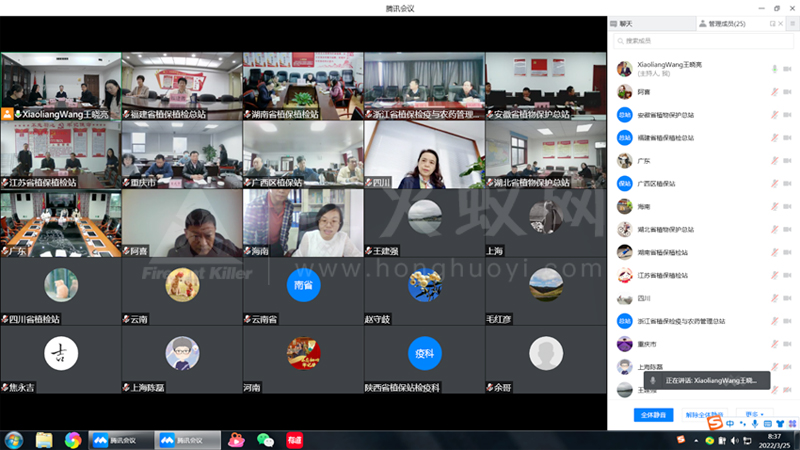This screenshot has width=800, height=450.
Task: Expand the 更多 dropdown at panel bottom
Action: (754, 414)
